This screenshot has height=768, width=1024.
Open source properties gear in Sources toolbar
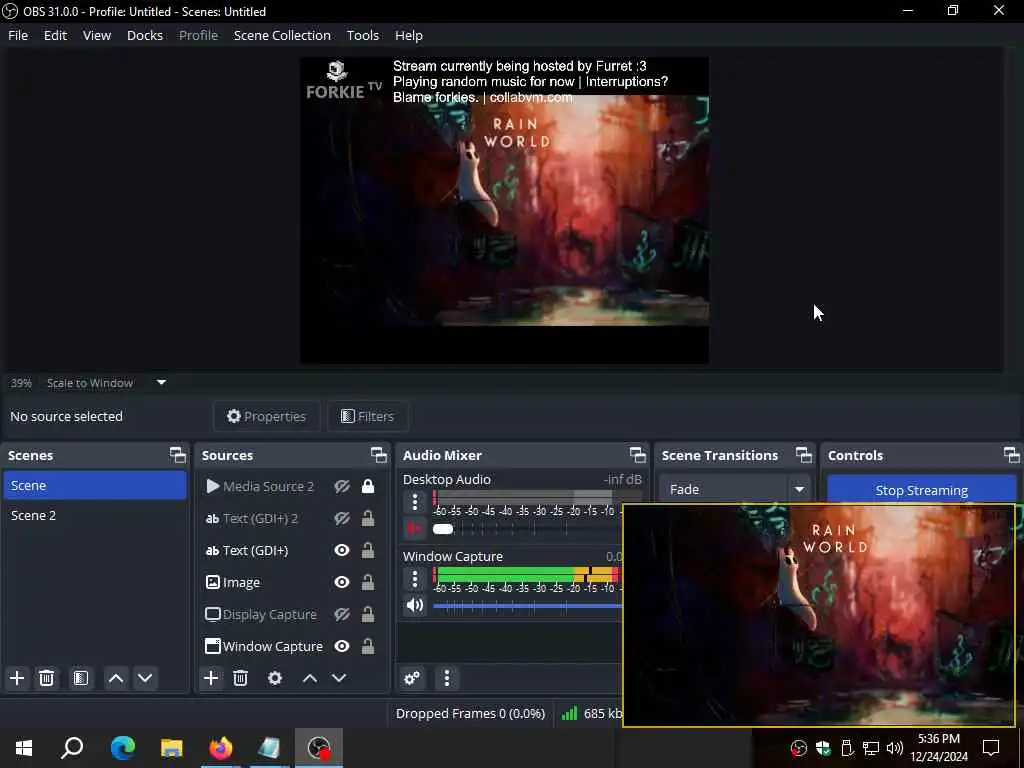[x=275, y=678]
